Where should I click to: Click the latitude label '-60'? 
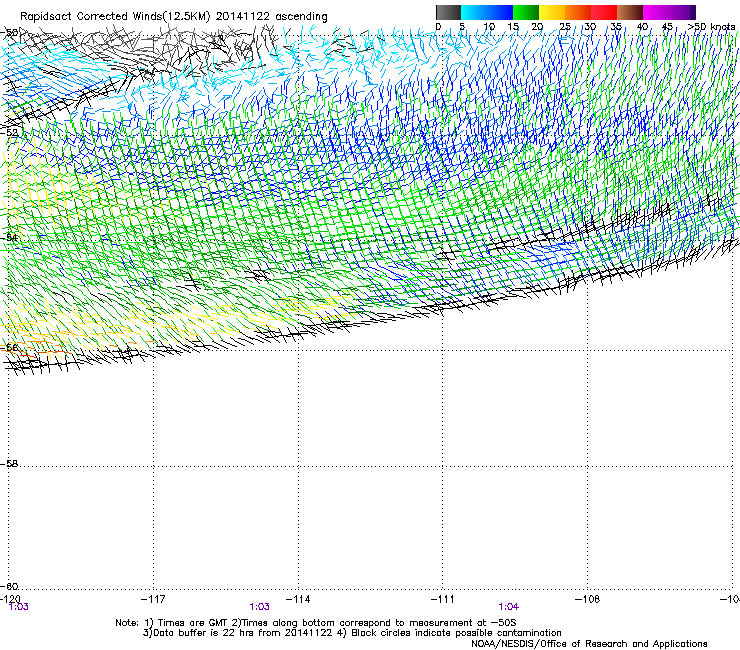point(9,586)
